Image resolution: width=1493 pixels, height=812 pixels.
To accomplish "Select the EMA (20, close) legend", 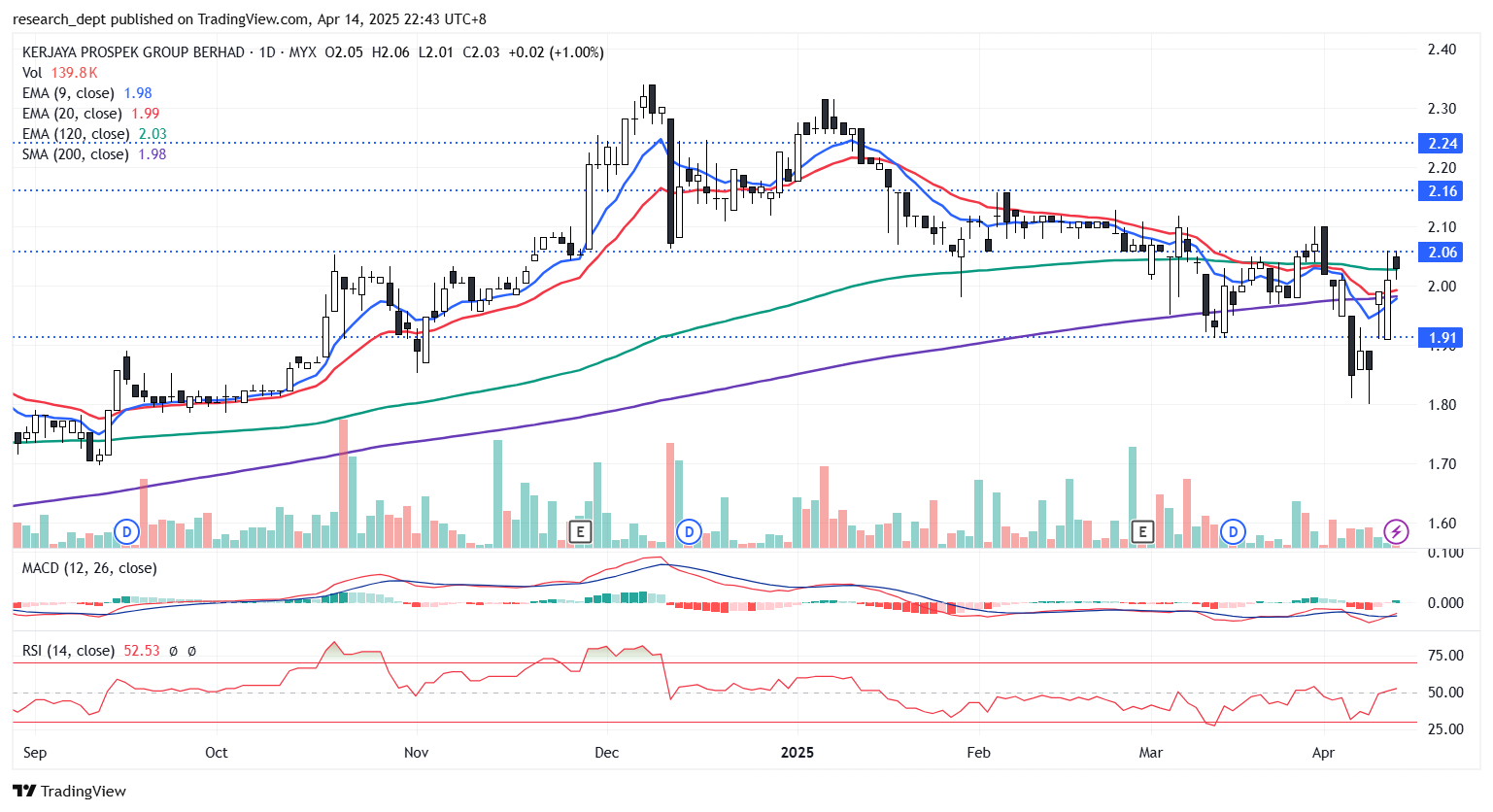I will (x=90, y=114).
